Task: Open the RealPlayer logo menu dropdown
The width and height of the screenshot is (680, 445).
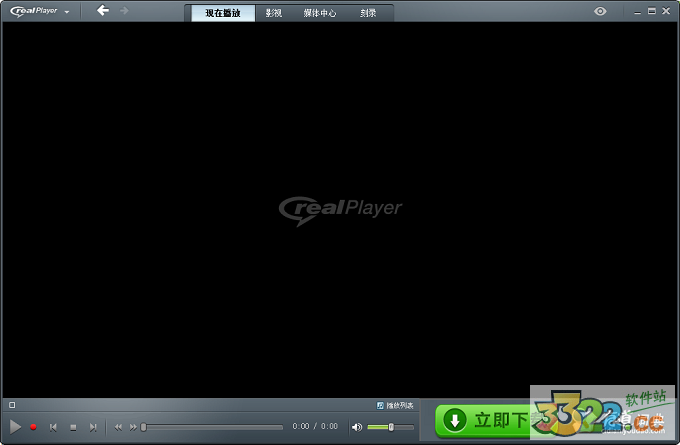Action: (39, 11)
